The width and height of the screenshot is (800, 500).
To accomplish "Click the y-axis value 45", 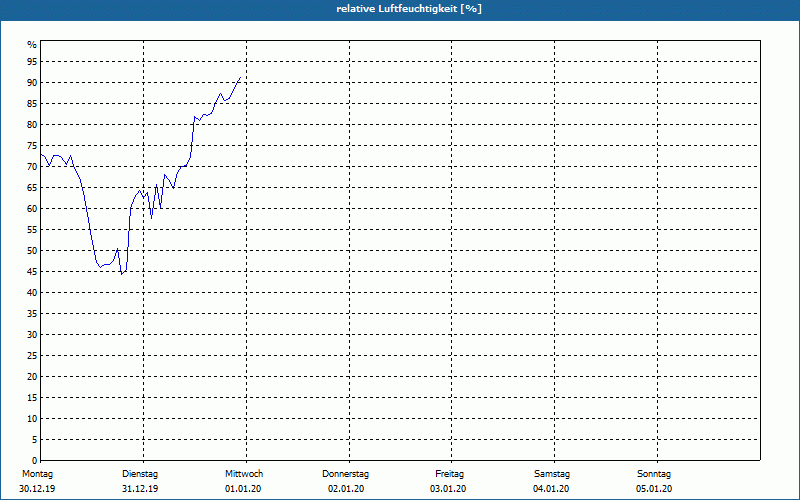I will pyautogui.click(x=32, y=271).
